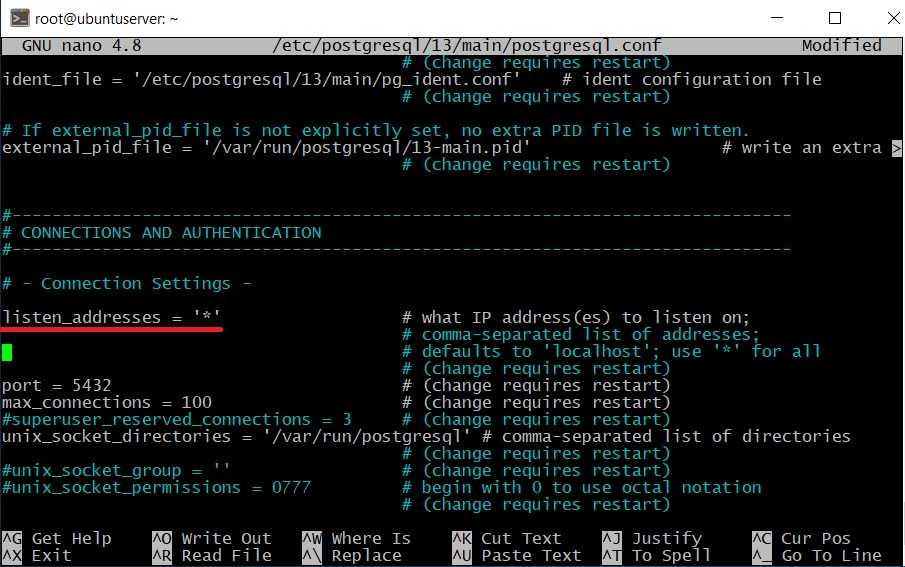Maximize the terminal window
The image size is (905, 567).
[834, 17]
